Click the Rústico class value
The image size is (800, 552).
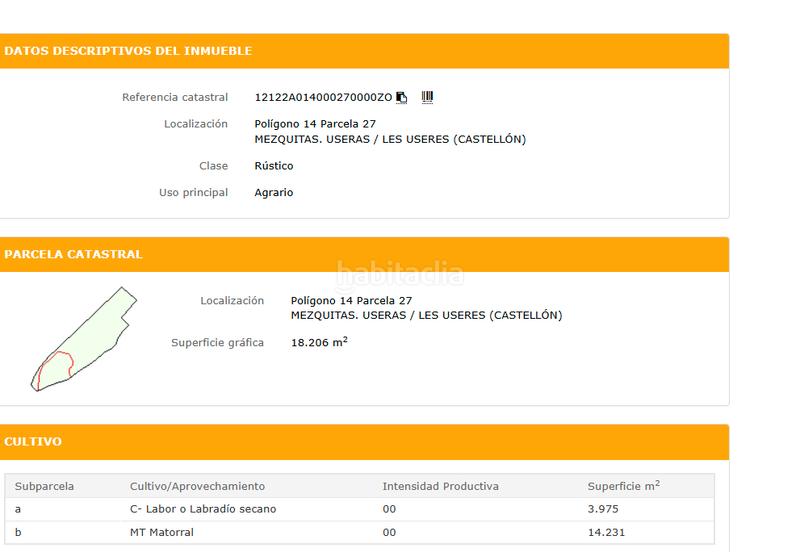coord(274,166)
